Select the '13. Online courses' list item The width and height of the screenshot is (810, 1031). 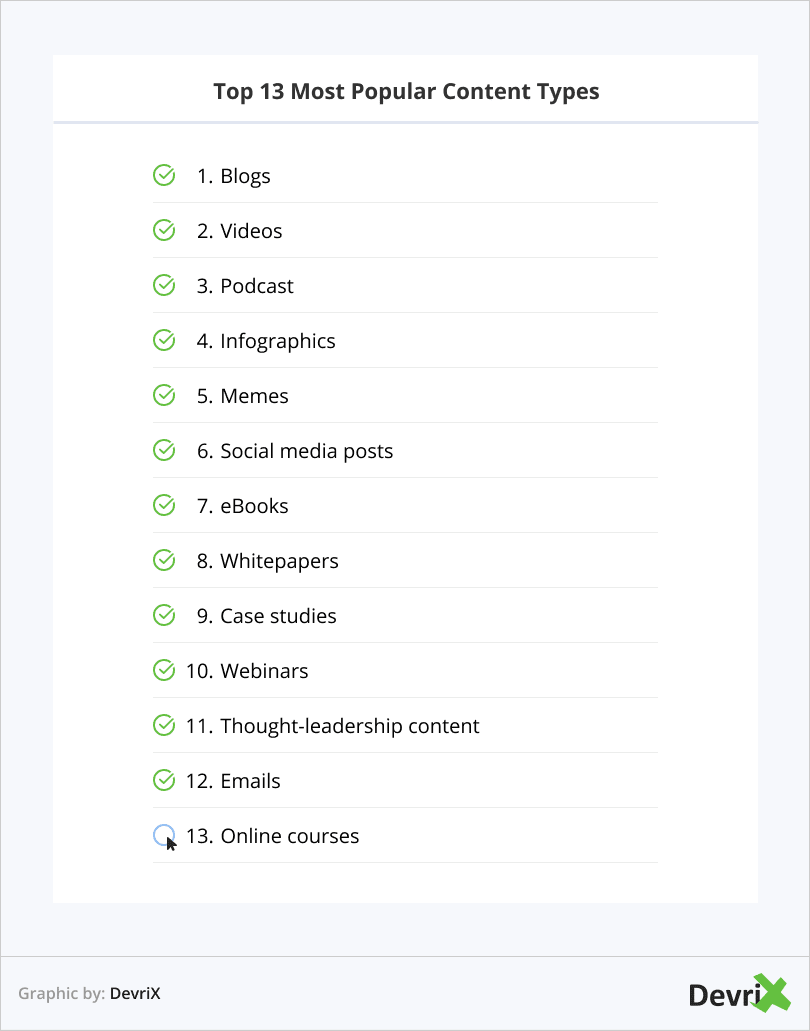(272, 836)
